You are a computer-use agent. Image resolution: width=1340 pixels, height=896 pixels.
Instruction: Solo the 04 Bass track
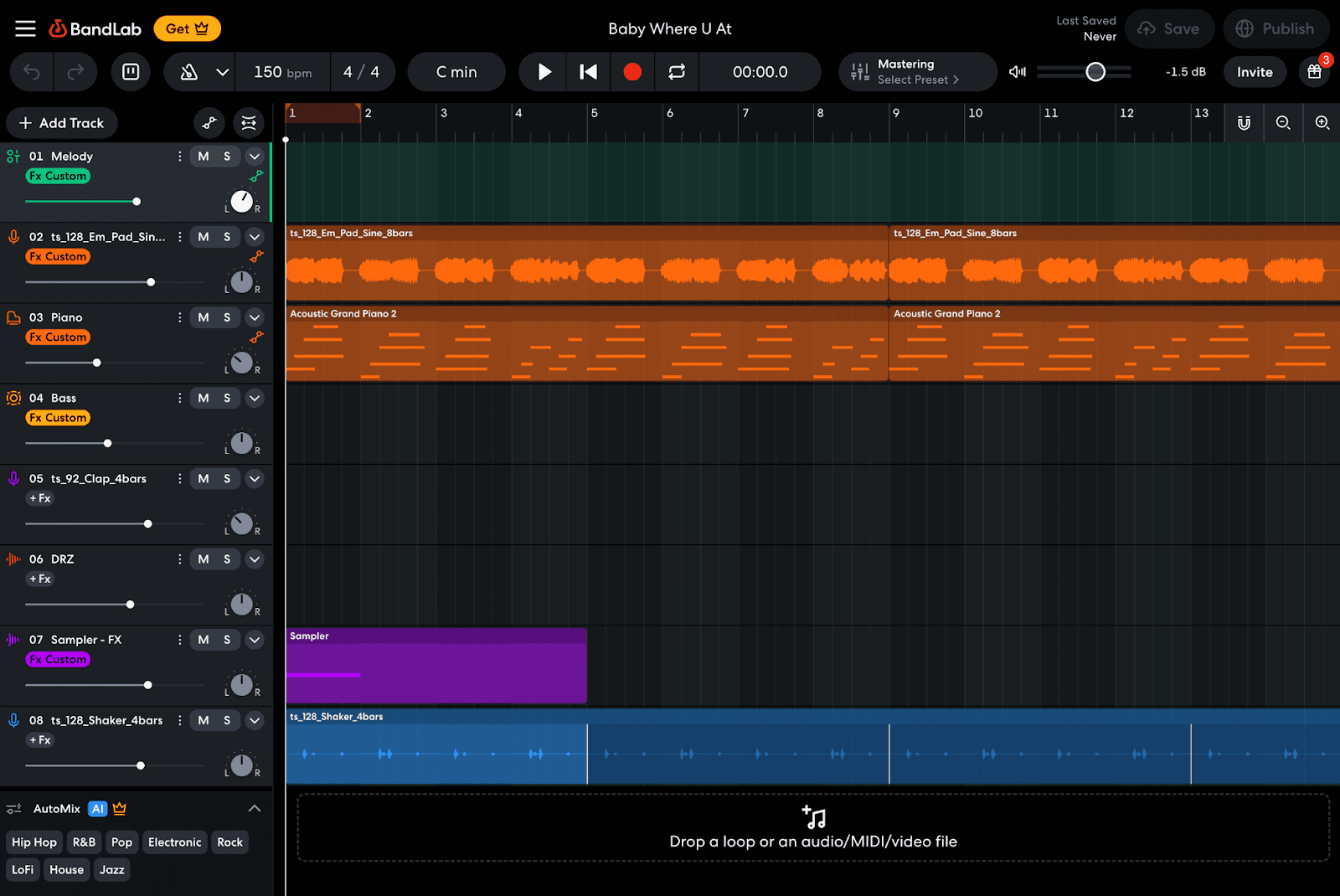[x=227, y=398]
